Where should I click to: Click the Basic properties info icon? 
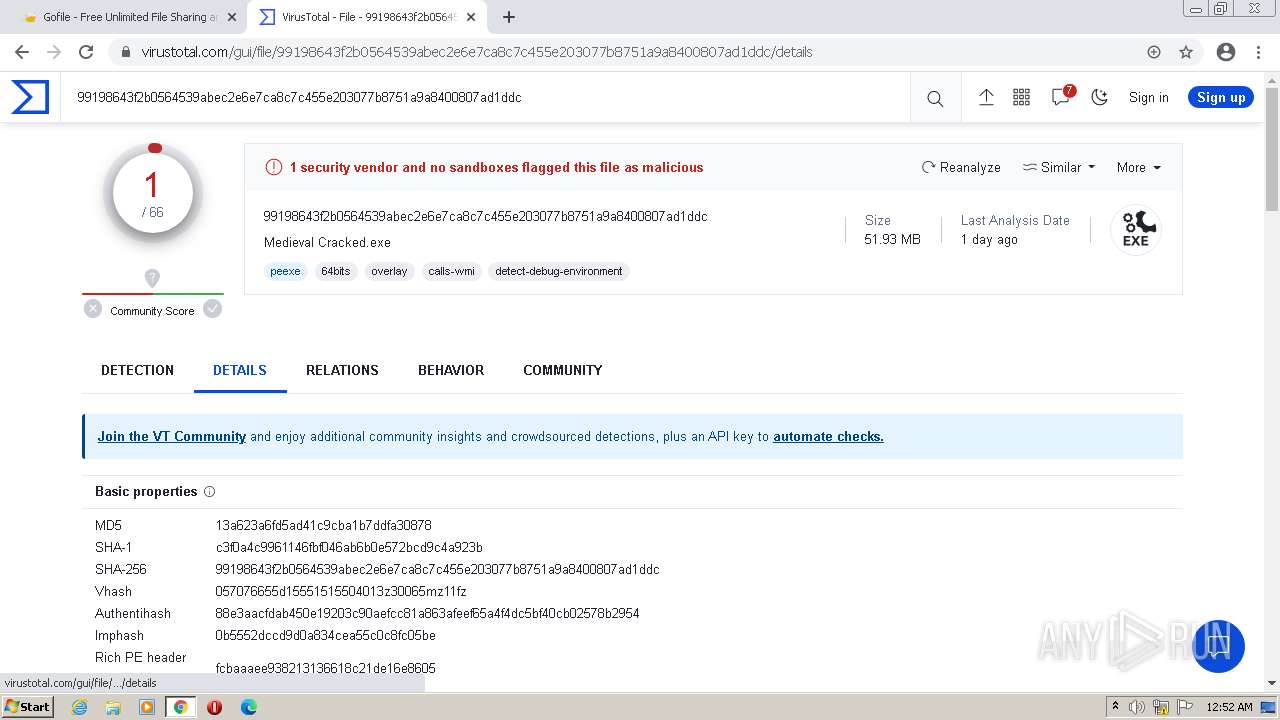coord(209,491)
